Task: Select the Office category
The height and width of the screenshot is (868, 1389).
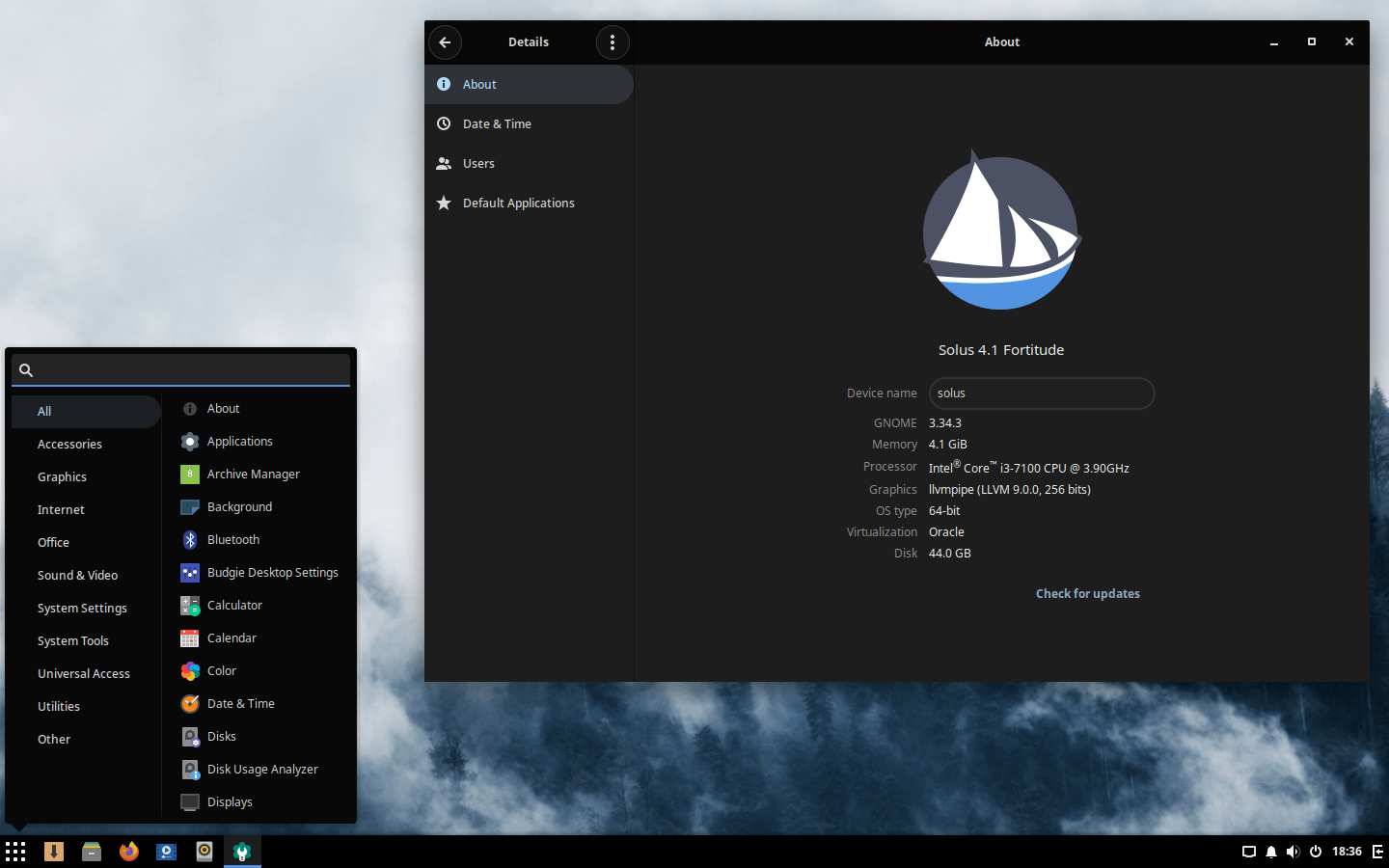Action: coord(86,543)
